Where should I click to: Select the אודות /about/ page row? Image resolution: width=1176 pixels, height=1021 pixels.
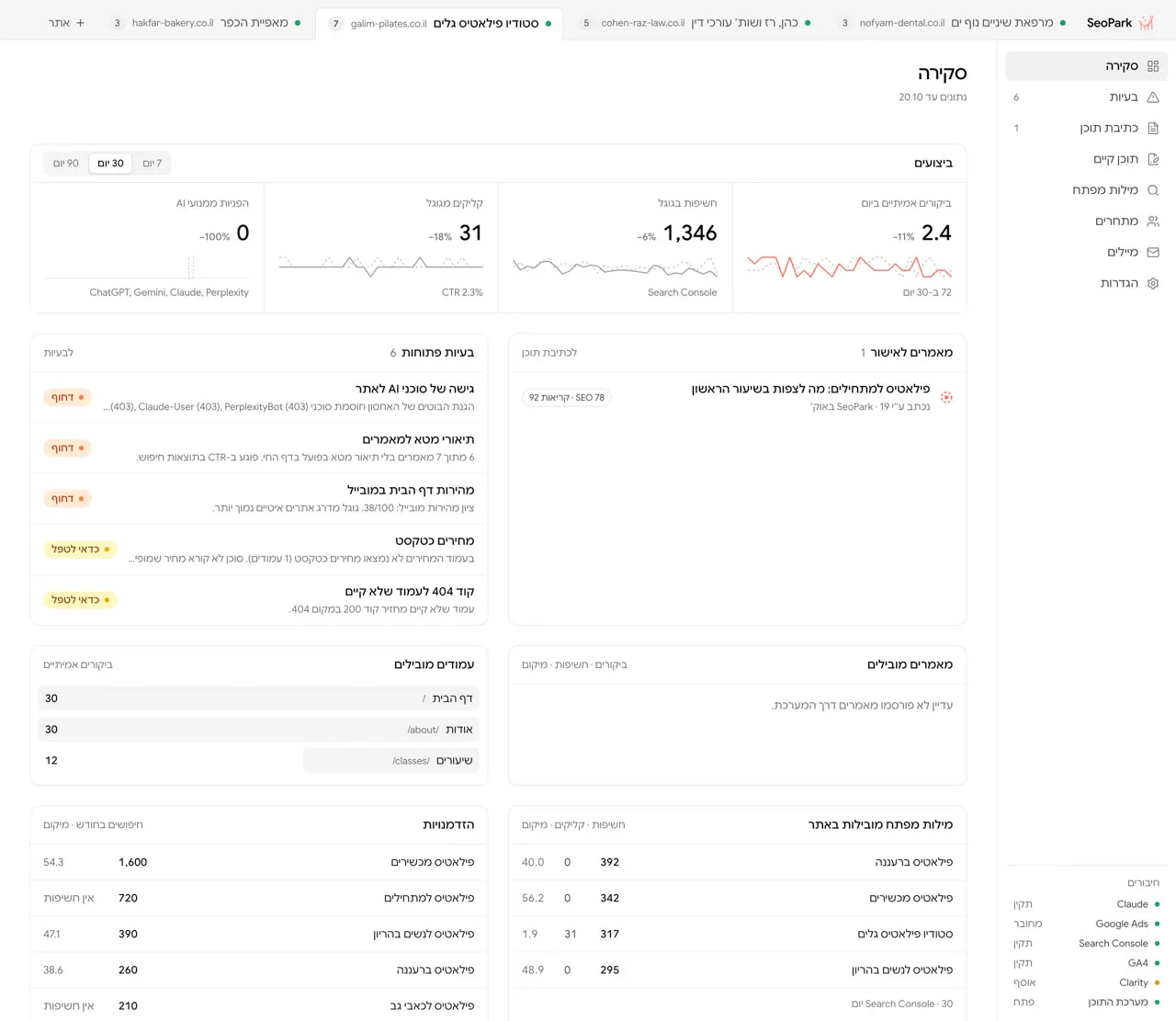tap(259, 730)
